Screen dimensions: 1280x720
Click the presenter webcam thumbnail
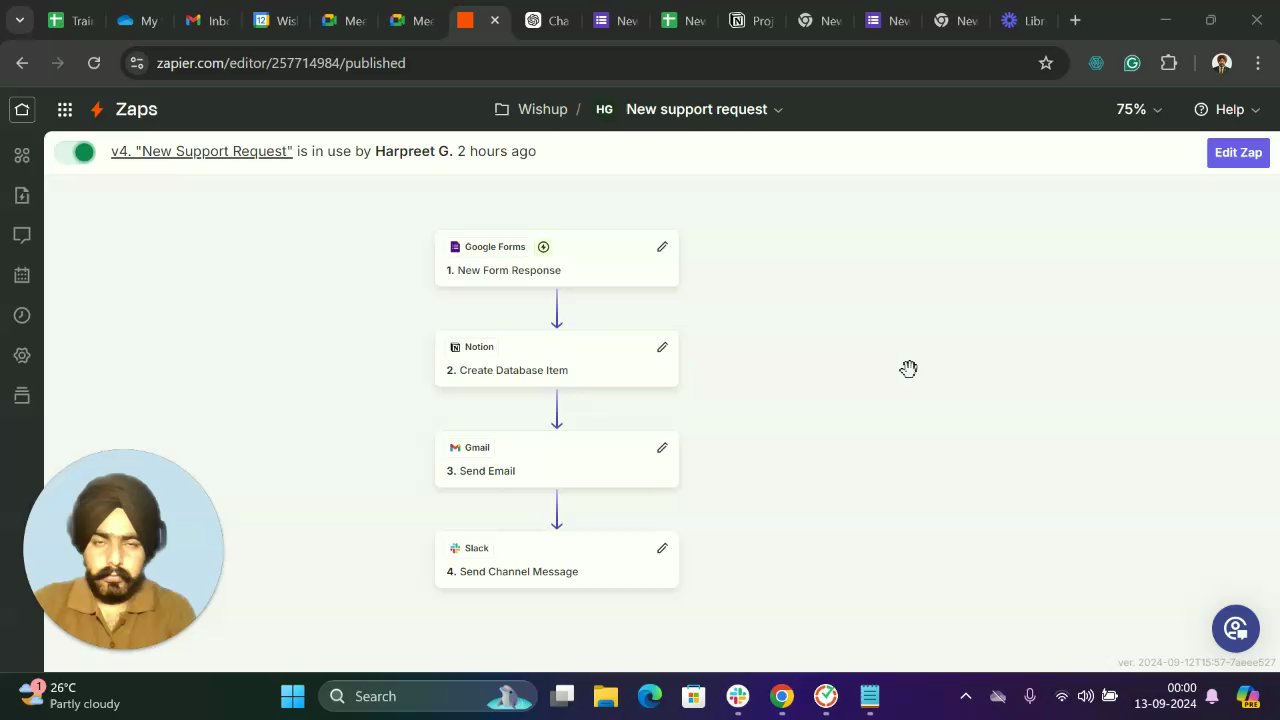click(x=123, y=549)
